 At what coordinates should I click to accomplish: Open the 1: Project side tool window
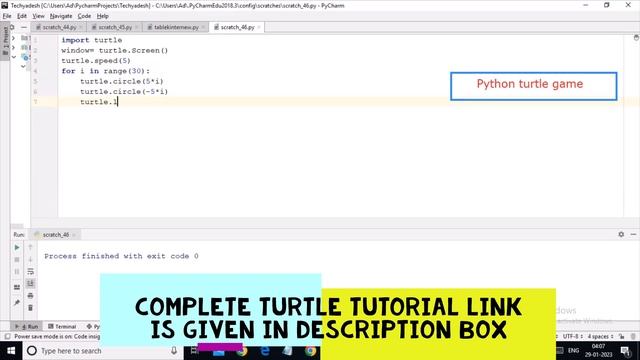click(x=5, y=41)
